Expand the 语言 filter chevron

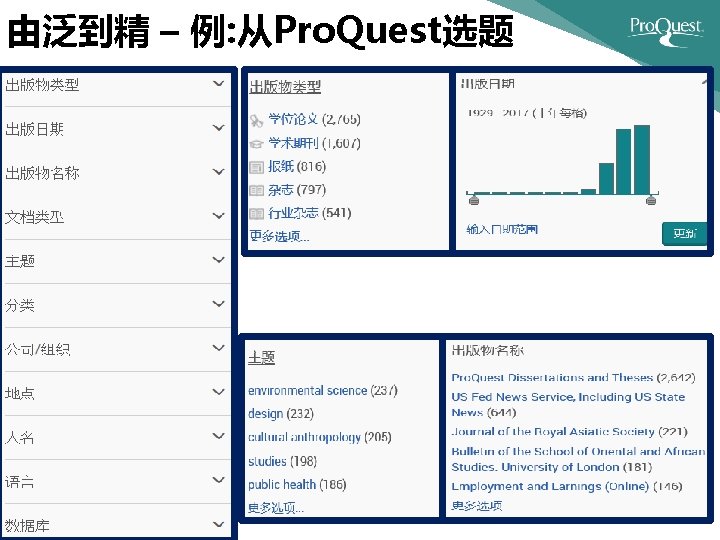pyautogui.click(x=219, y=480)
